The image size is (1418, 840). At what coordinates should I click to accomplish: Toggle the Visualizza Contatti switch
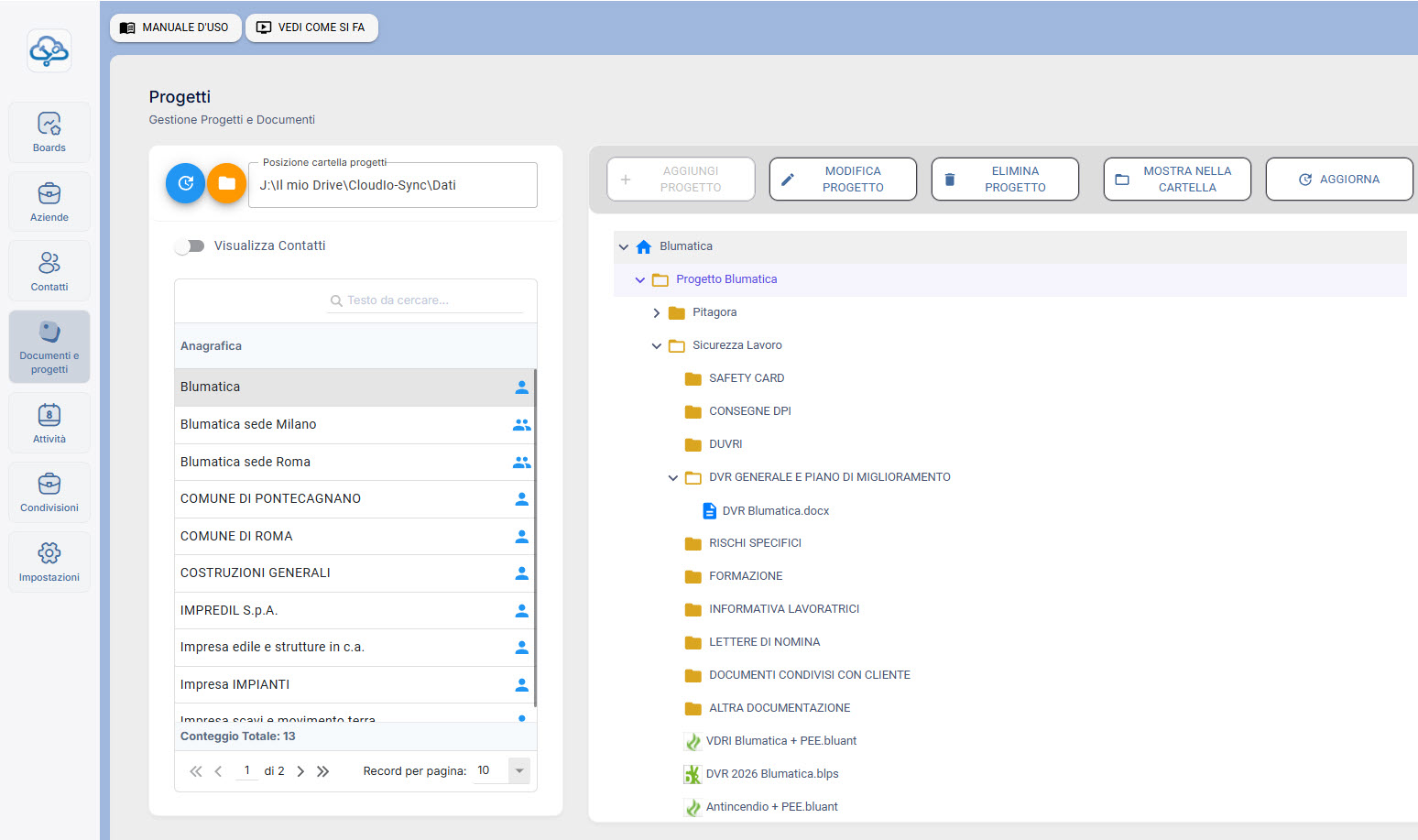(x=190, y=245)
